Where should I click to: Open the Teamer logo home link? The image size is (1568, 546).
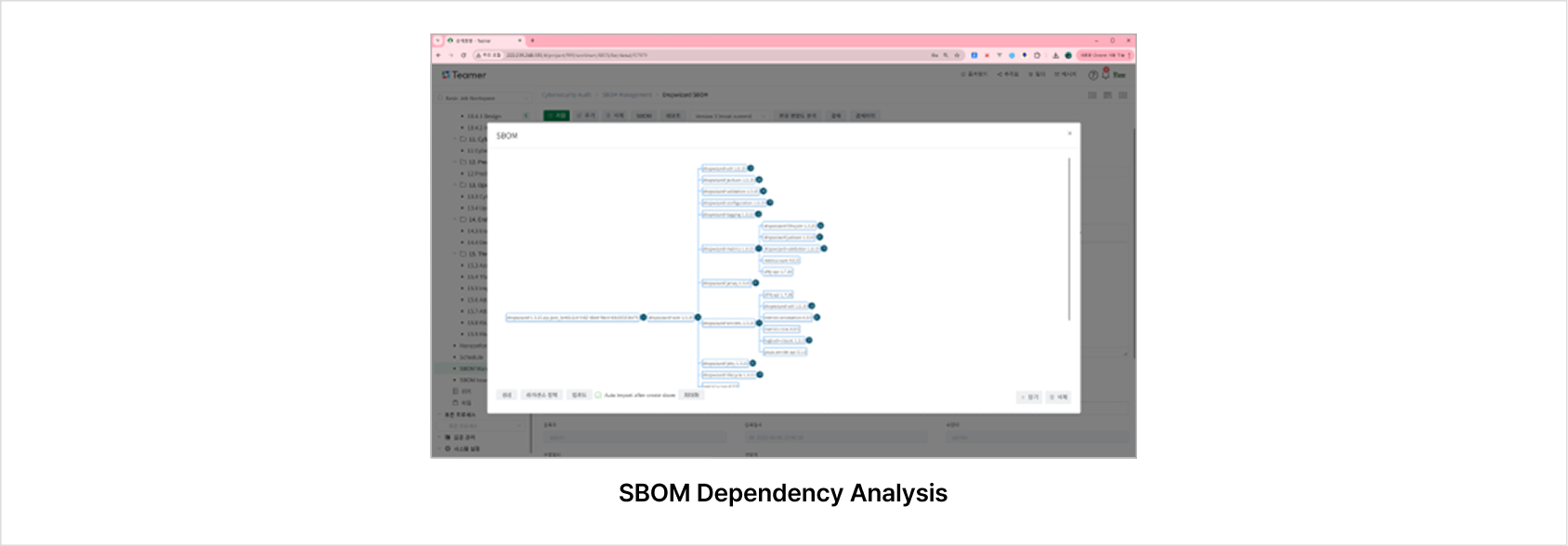pyautogui.click(x=464, y=75)
